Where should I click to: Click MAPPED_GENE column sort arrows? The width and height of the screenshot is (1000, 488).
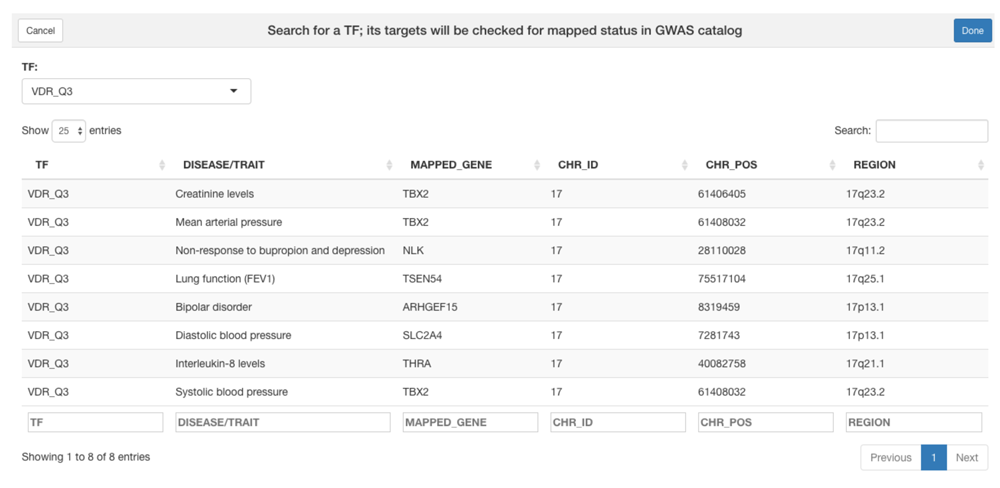coord(537,165)
